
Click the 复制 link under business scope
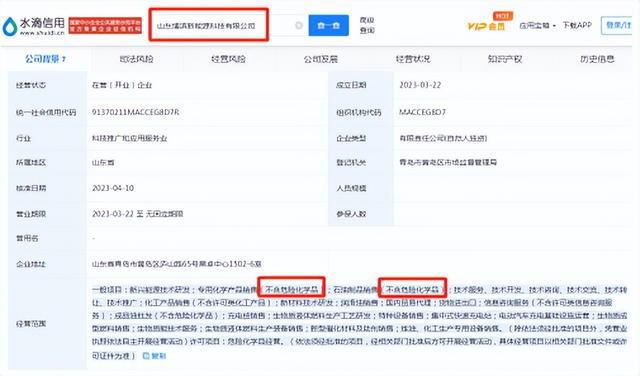click(x=158, y=356)
